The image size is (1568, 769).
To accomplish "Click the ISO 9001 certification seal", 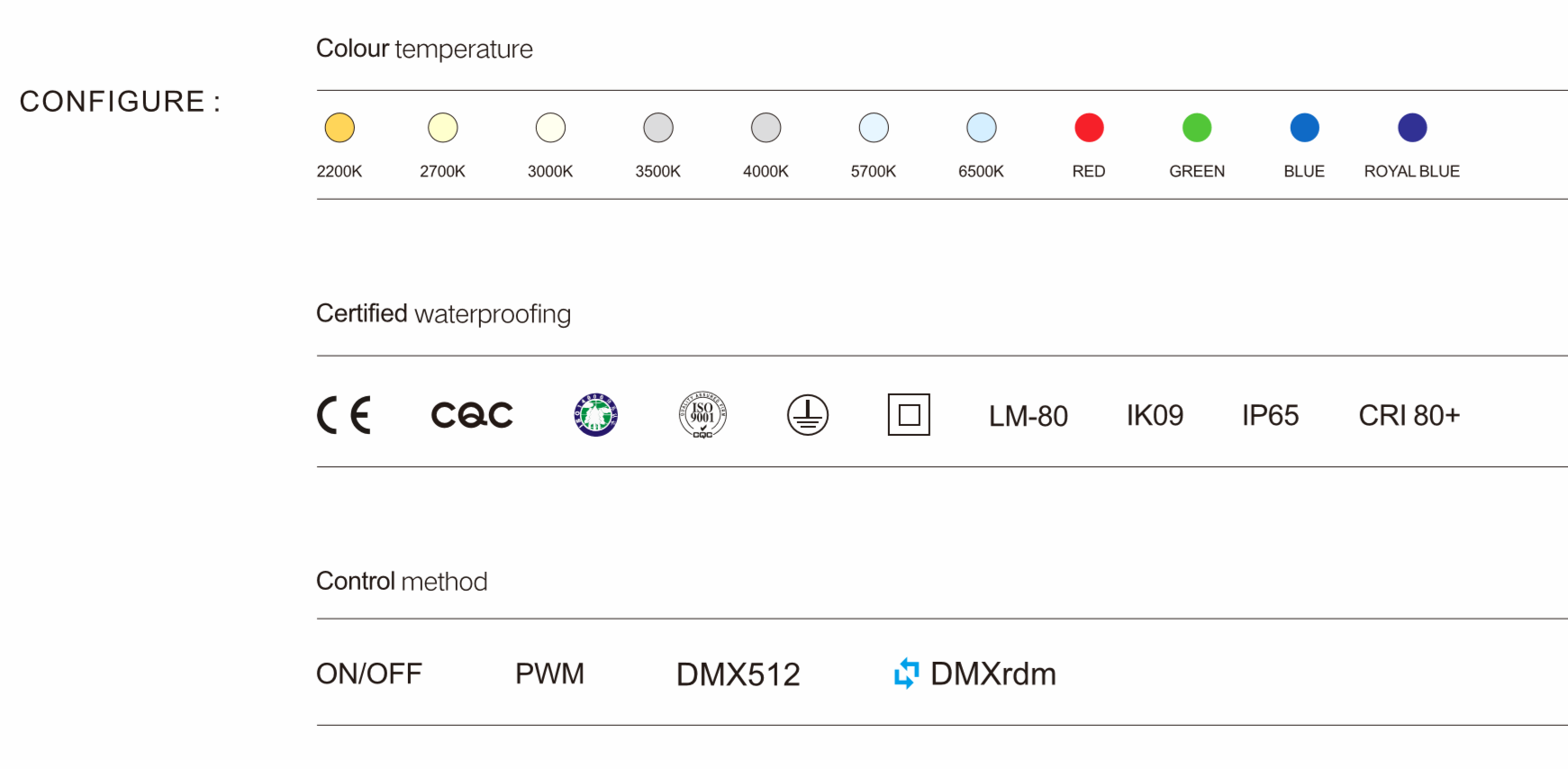I will [702, 415].
